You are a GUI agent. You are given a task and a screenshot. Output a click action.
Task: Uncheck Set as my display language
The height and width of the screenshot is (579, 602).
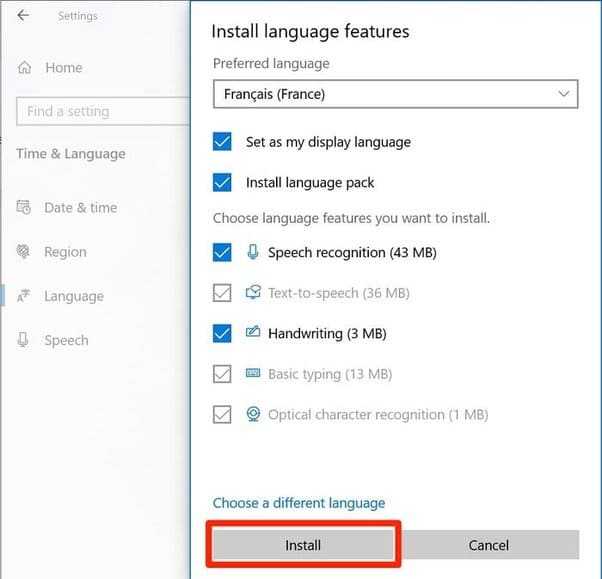click(x=222, y=142)
